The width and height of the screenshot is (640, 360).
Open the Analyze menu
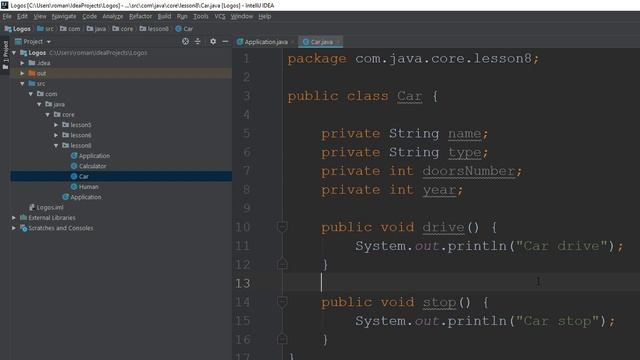point(113,16)
